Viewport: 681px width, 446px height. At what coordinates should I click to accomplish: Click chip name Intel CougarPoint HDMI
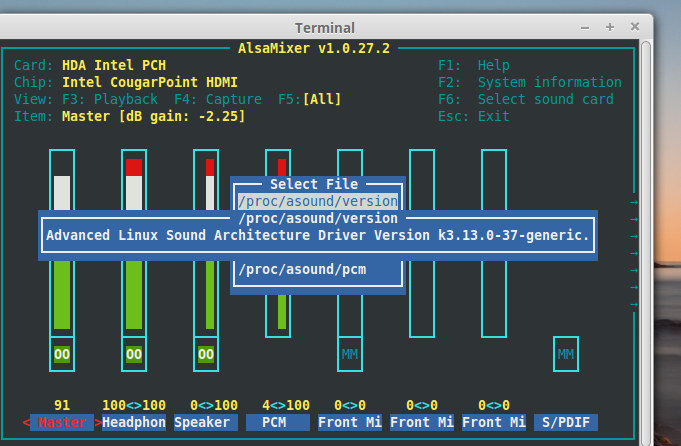(150, 82)
